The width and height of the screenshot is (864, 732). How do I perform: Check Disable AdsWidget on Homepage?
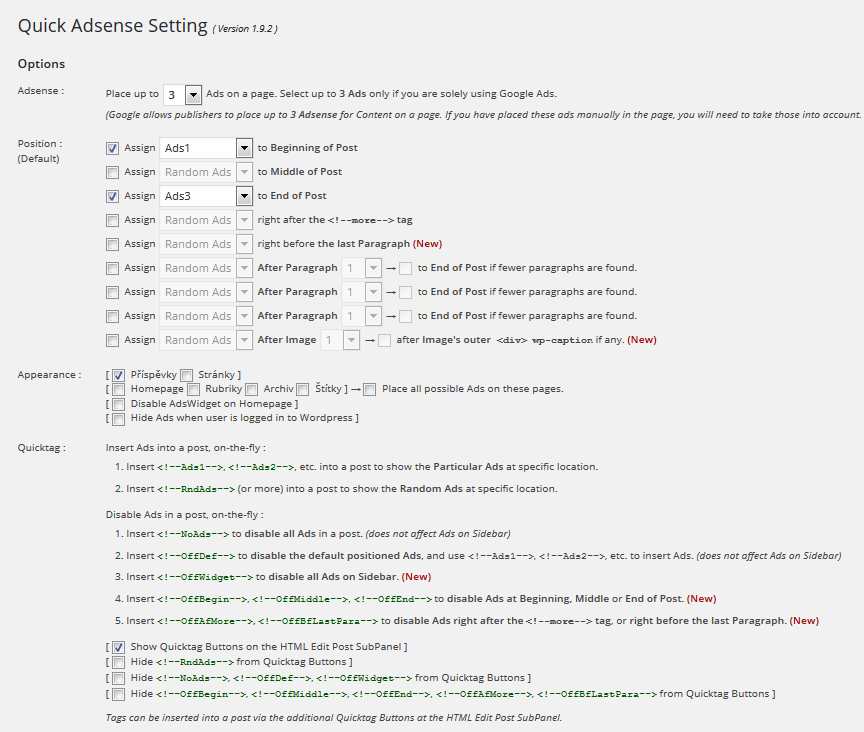coord(119,404)
